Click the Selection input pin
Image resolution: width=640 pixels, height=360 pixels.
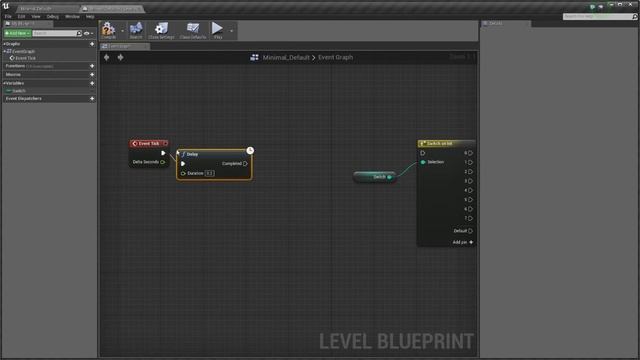pyautogui.click(x=423, y=162)
